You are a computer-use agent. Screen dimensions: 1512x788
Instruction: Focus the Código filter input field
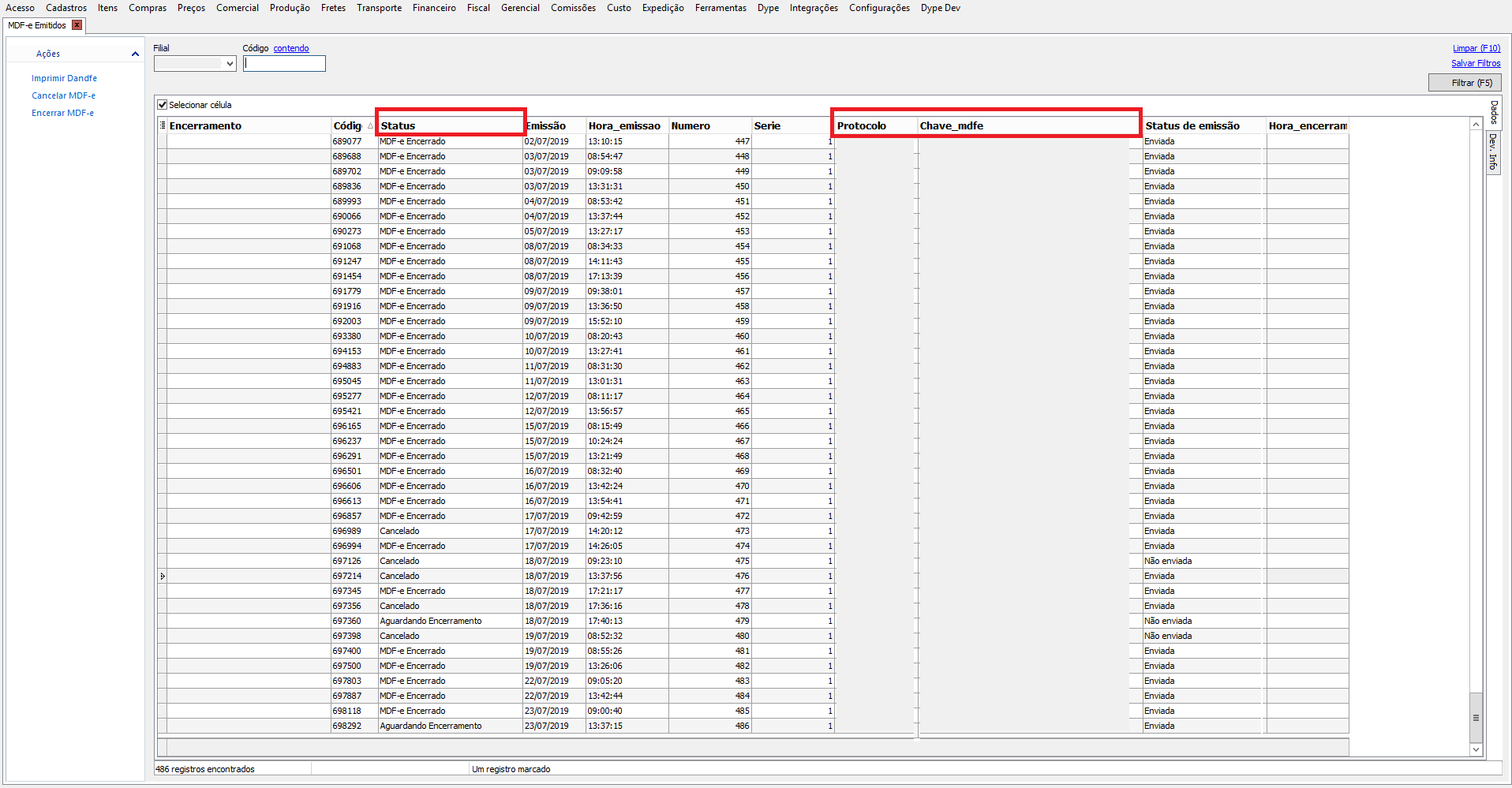pos(284,64)
